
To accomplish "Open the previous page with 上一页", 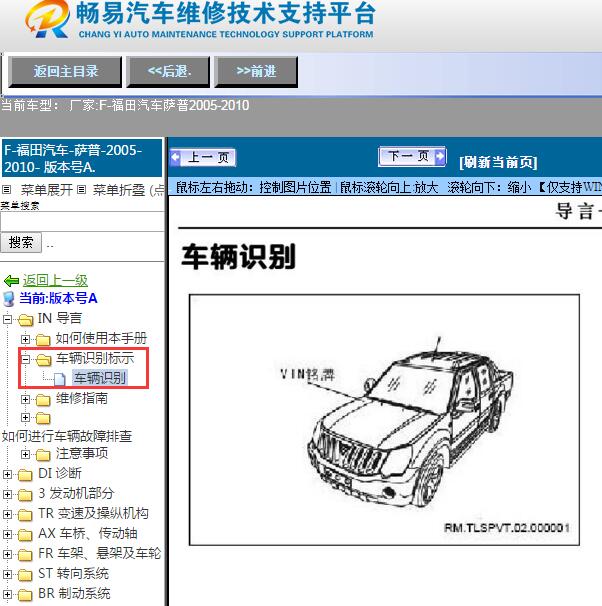I will coord(203,158).
